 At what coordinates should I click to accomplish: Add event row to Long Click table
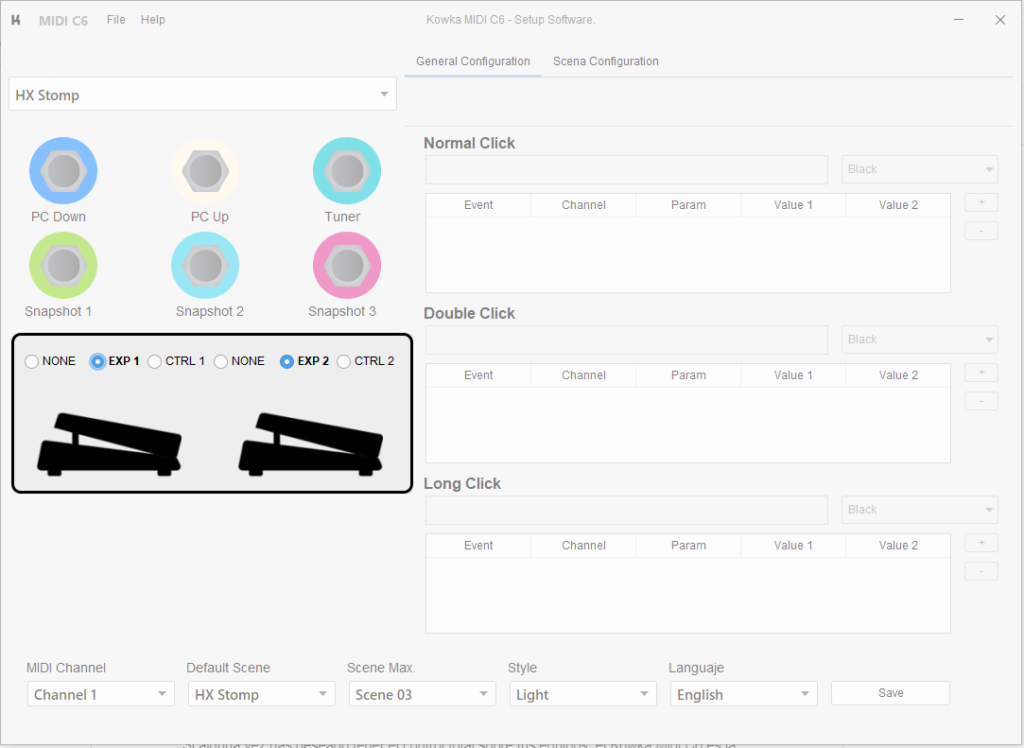point(981,543)
